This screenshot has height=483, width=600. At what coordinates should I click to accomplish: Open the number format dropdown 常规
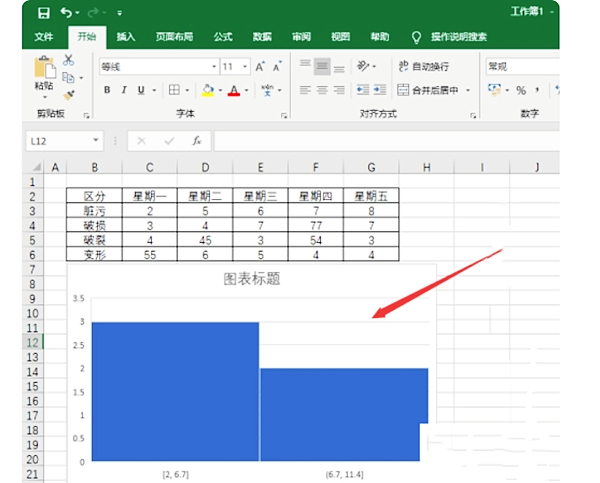pos(520,67)
